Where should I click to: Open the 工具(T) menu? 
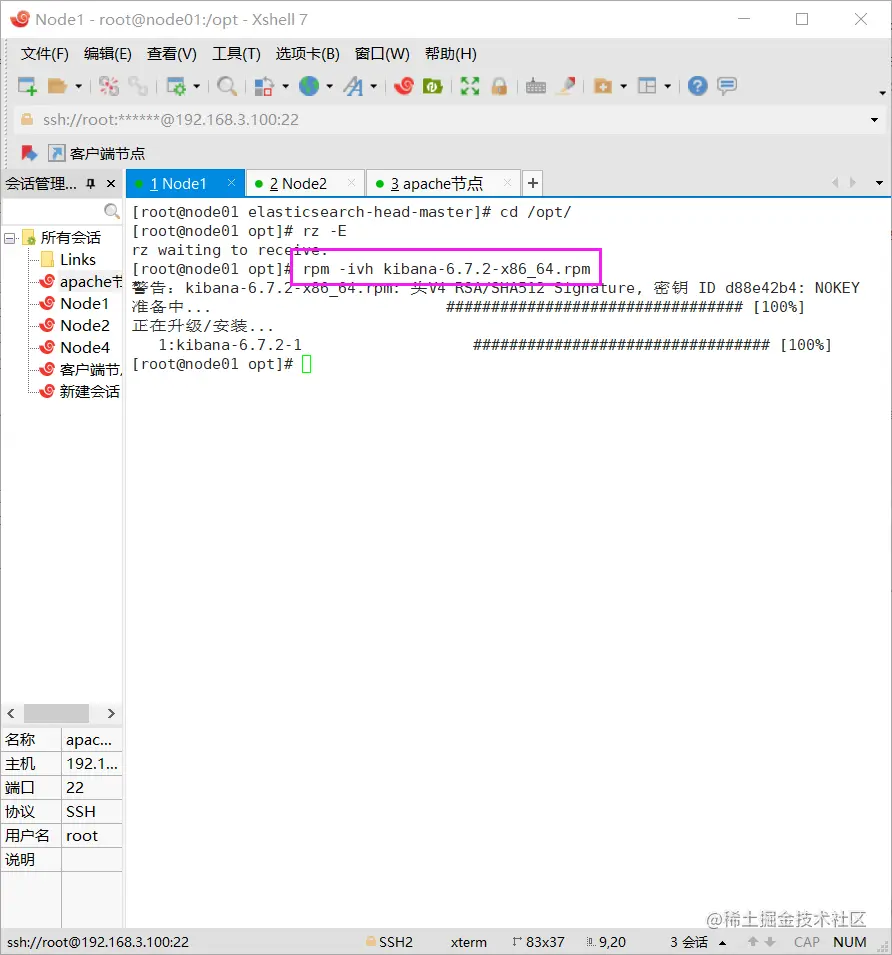236,54
